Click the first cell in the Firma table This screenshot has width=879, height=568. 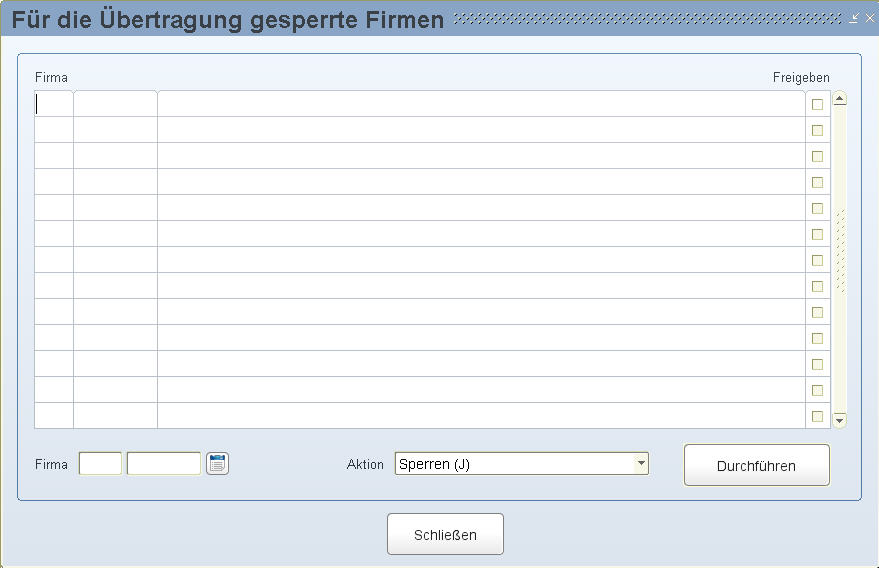tap(54, 104)
